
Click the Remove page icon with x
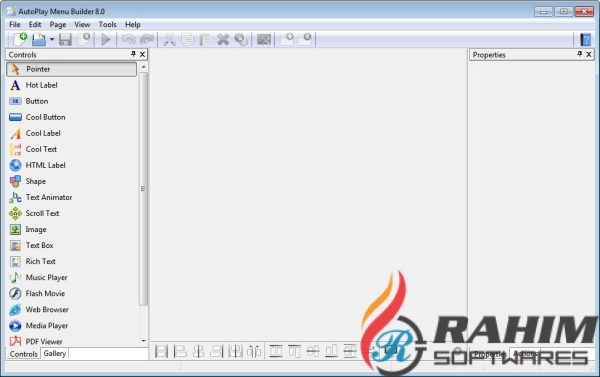(x=305, y=39)
